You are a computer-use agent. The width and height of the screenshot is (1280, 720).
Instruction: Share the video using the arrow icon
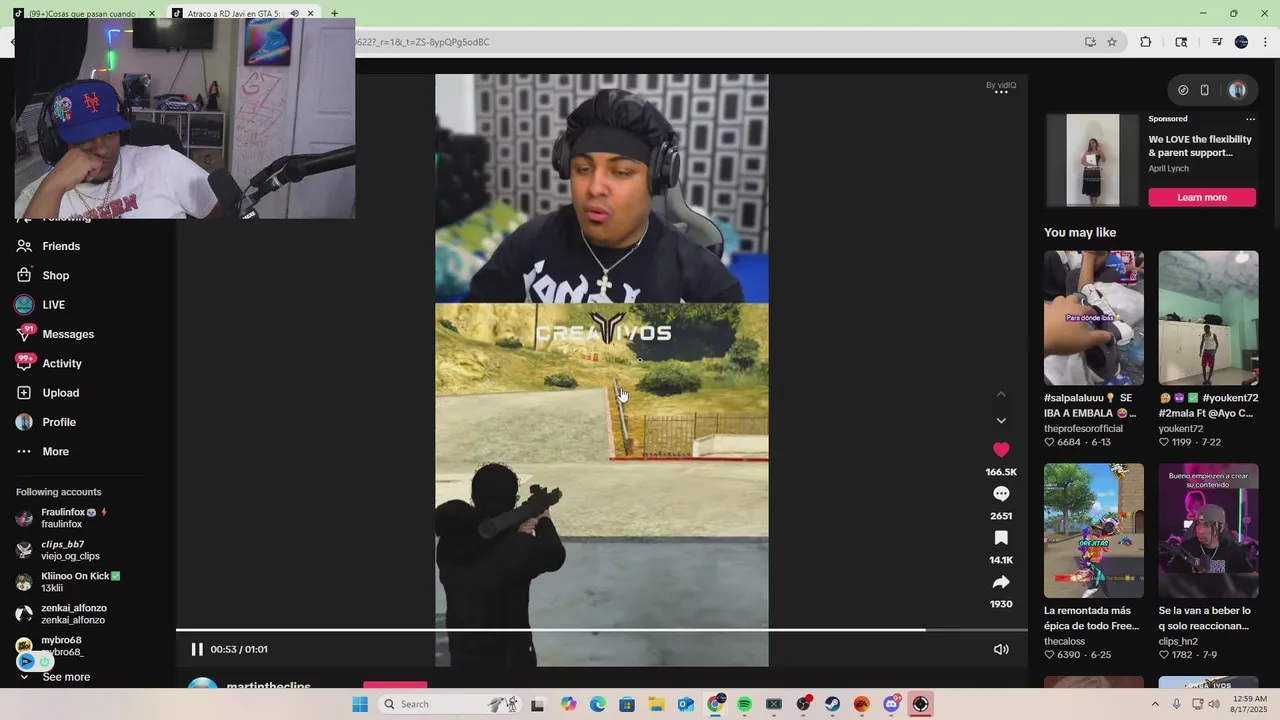coord(1001,582)
